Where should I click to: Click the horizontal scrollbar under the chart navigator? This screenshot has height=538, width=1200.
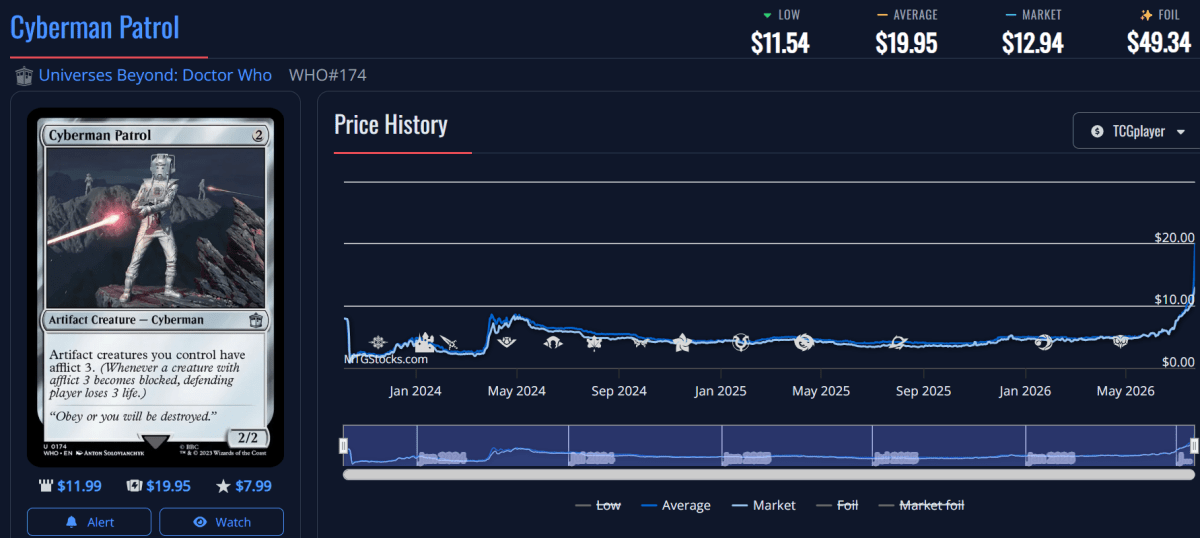(768, 474)
